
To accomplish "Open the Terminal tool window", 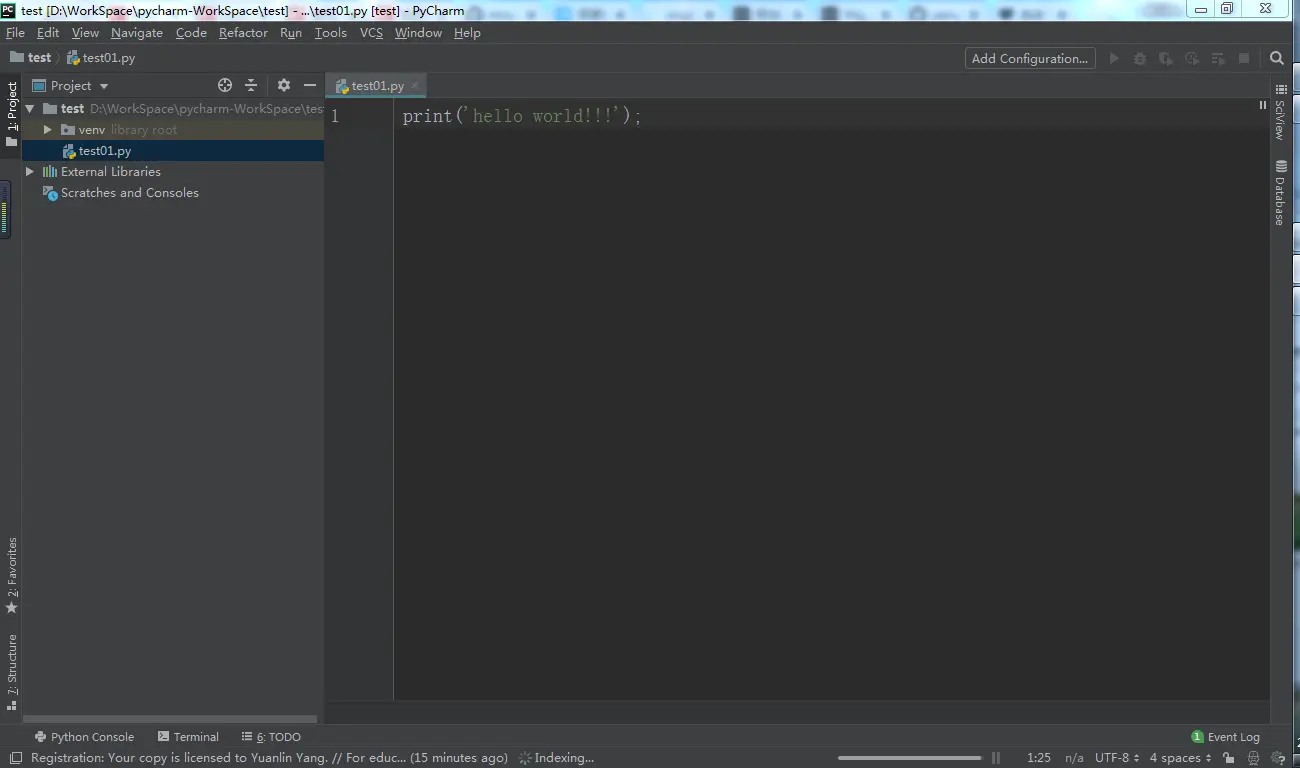I will click(188, 737).
